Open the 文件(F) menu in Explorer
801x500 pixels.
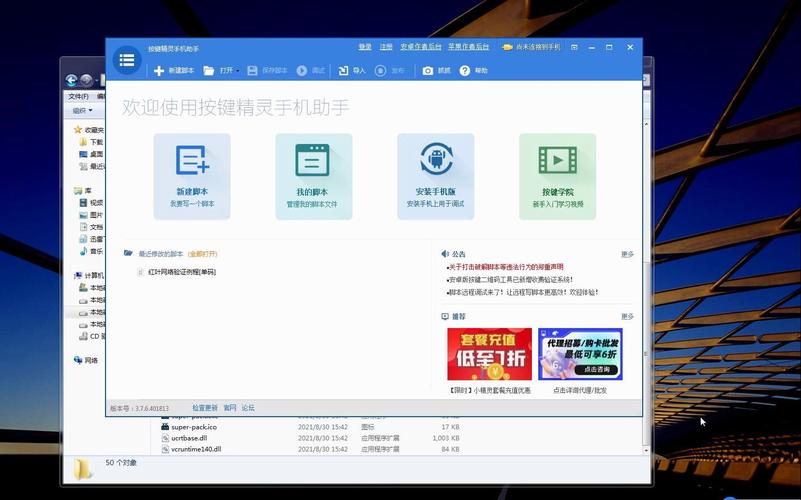pos(78,97)
